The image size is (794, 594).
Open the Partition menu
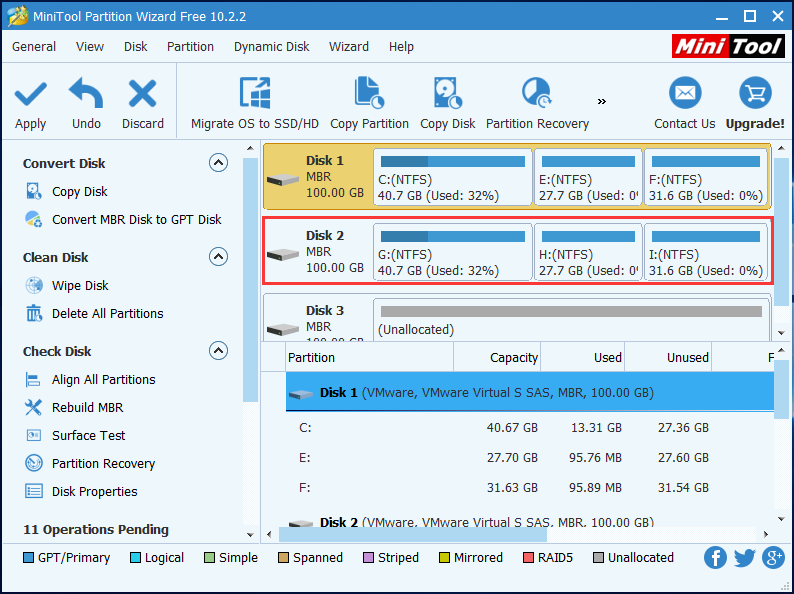point(190,47)
